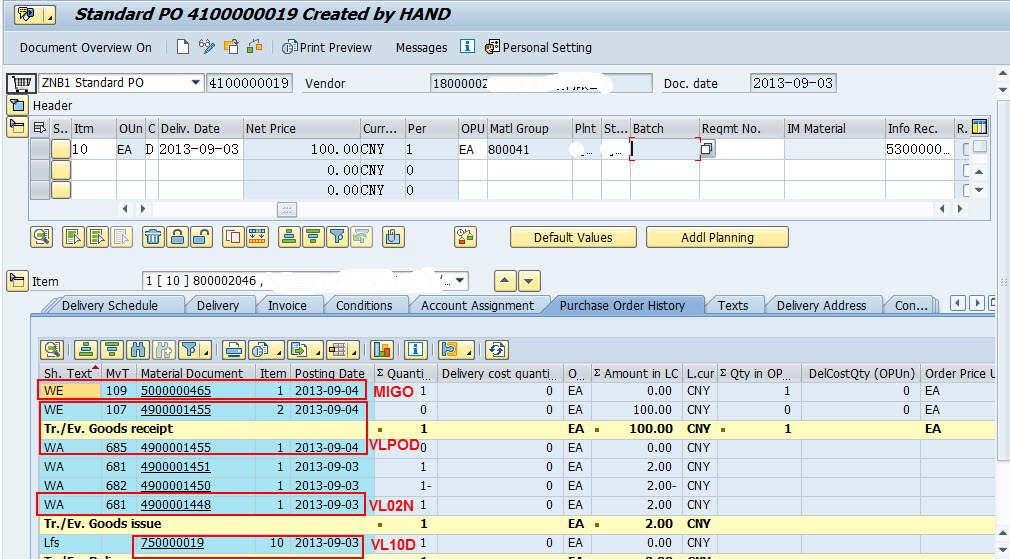This screenshot has width=1010, height=559.
Task: Click the Graphic chart icon in history toolbar
Action: (383, 350)
